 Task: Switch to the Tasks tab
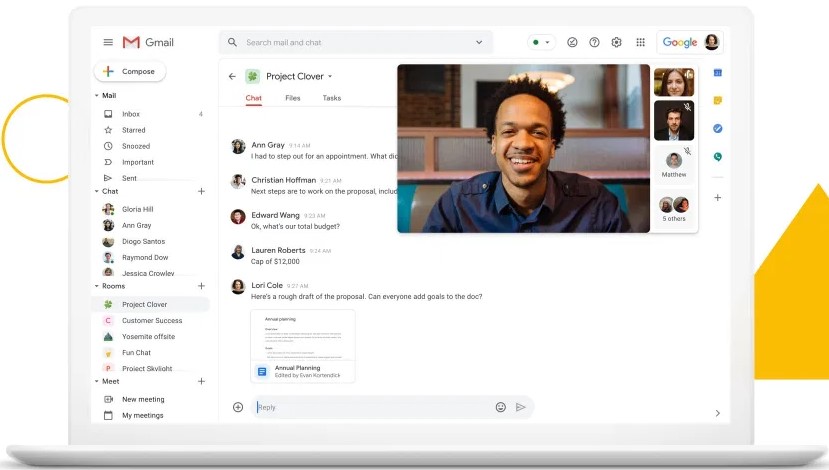[332, 98]
